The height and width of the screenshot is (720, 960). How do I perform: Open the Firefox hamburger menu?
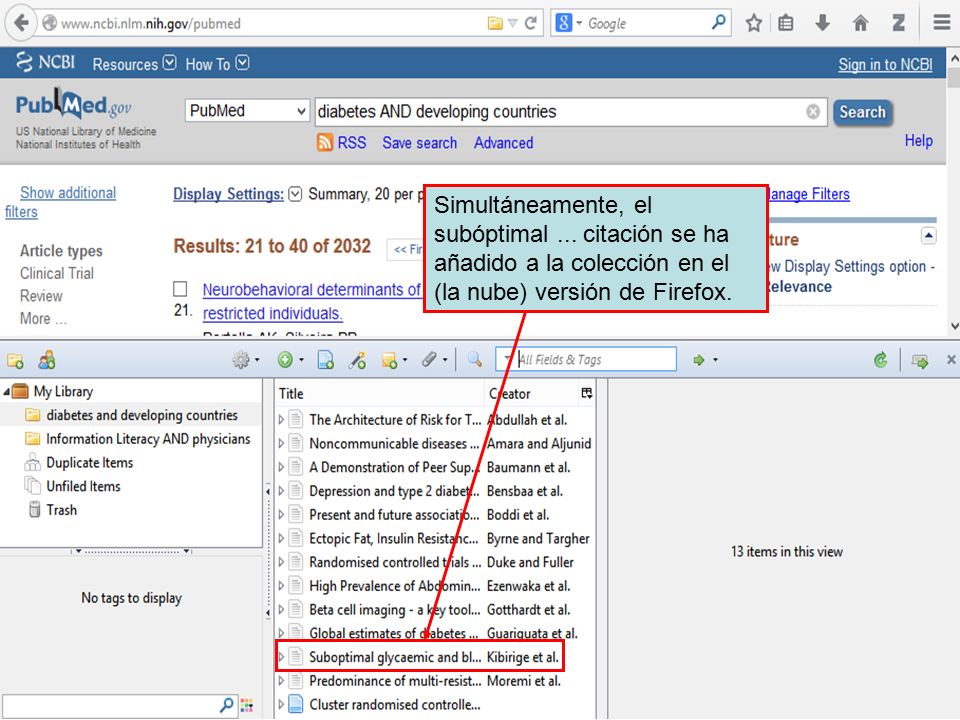(x=942, y=23)
